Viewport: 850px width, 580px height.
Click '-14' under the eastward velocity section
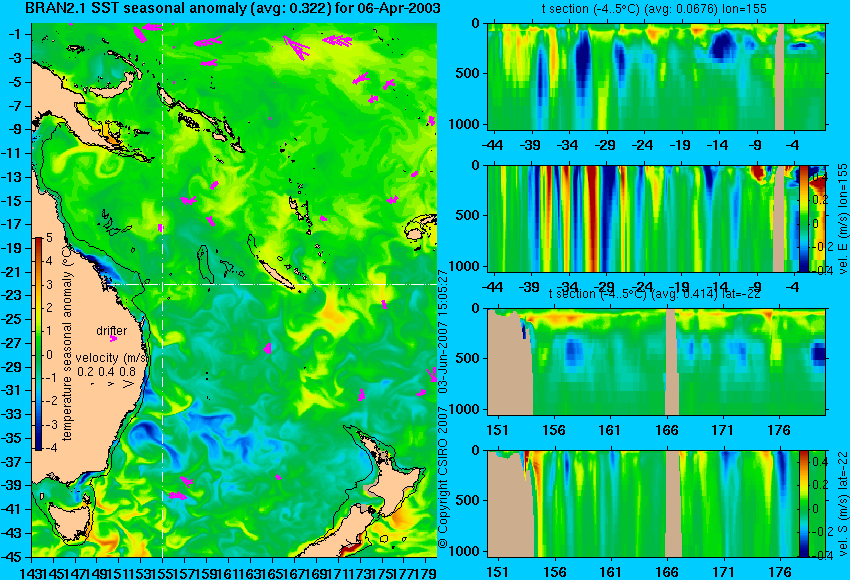coord(718,287)
